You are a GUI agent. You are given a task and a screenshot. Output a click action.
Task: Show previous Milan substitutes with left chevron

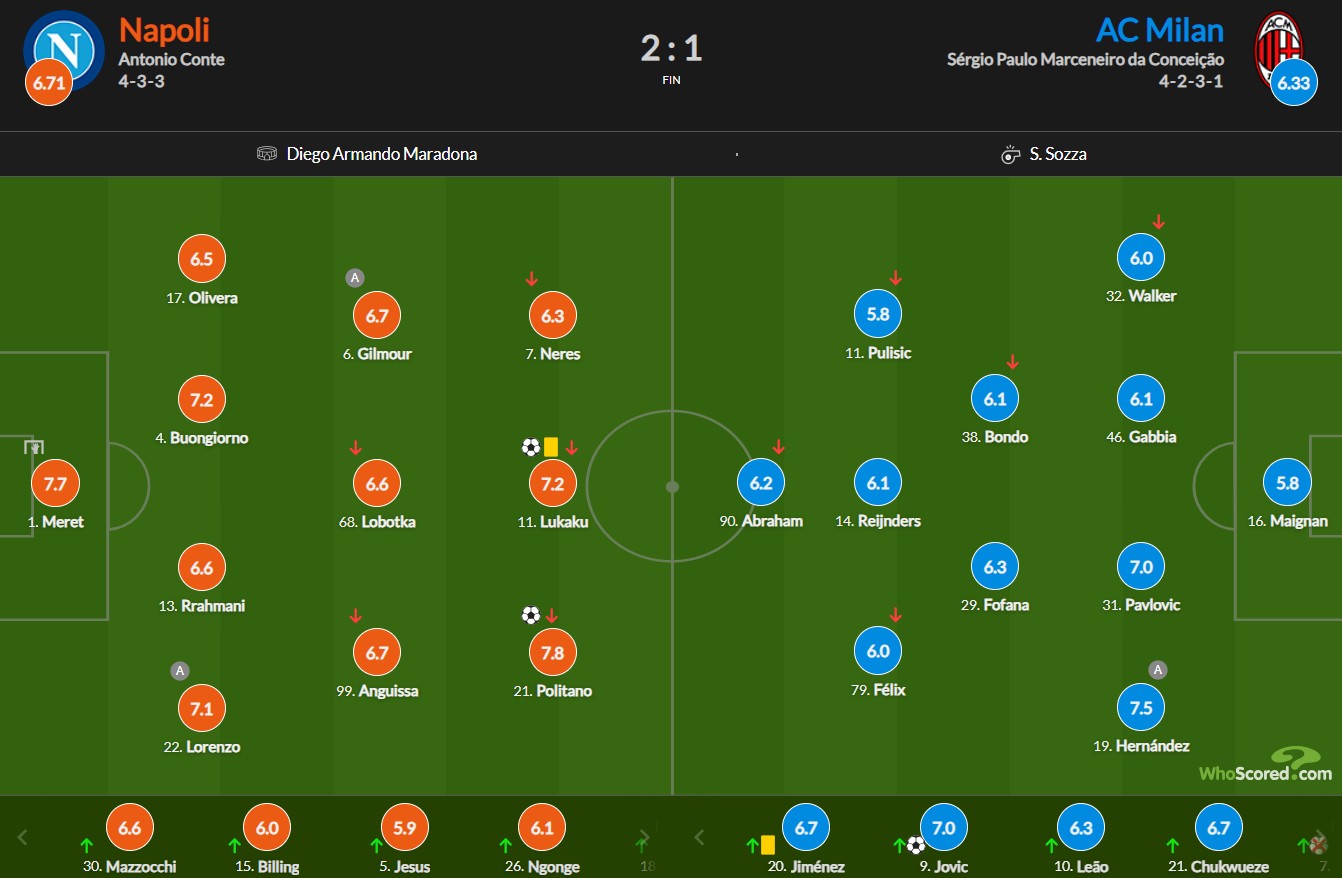click(x=699, y=837)
